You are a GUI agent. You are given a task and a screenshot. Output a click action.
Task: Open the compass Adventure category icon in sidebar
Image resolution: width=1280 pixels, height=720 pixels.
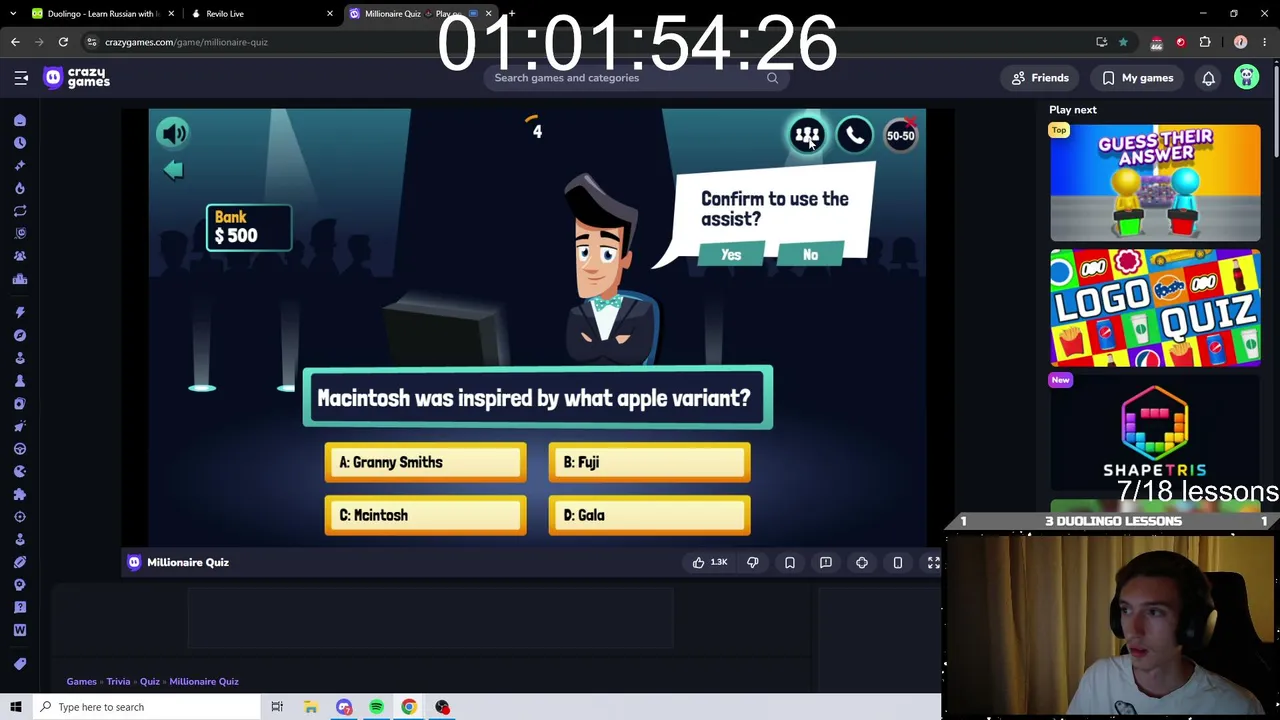point(19,335)
